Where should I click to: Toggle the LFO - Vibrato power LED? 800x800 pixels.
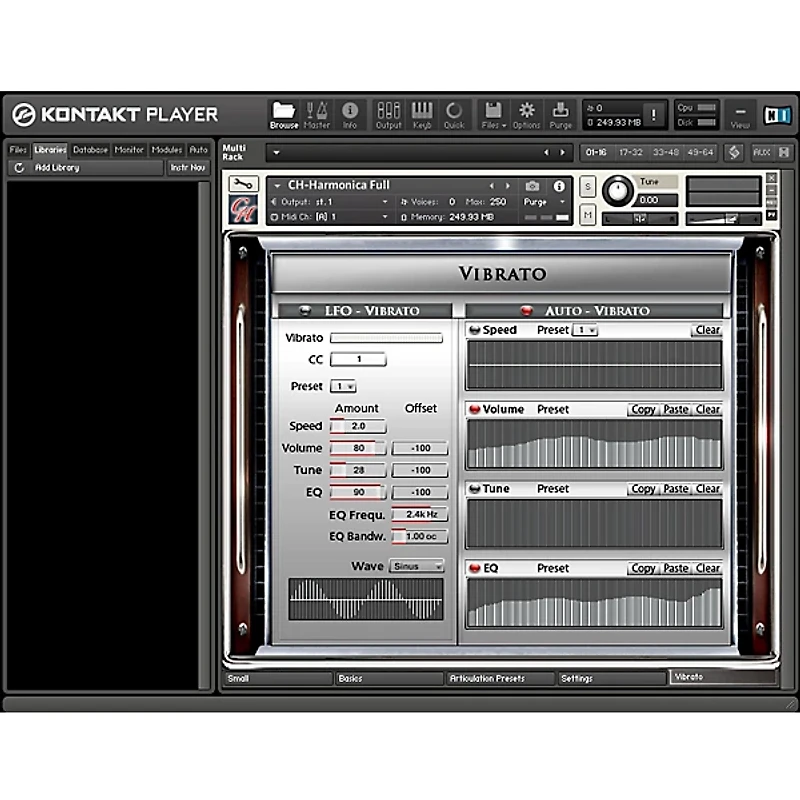click(x=303, y=311)
